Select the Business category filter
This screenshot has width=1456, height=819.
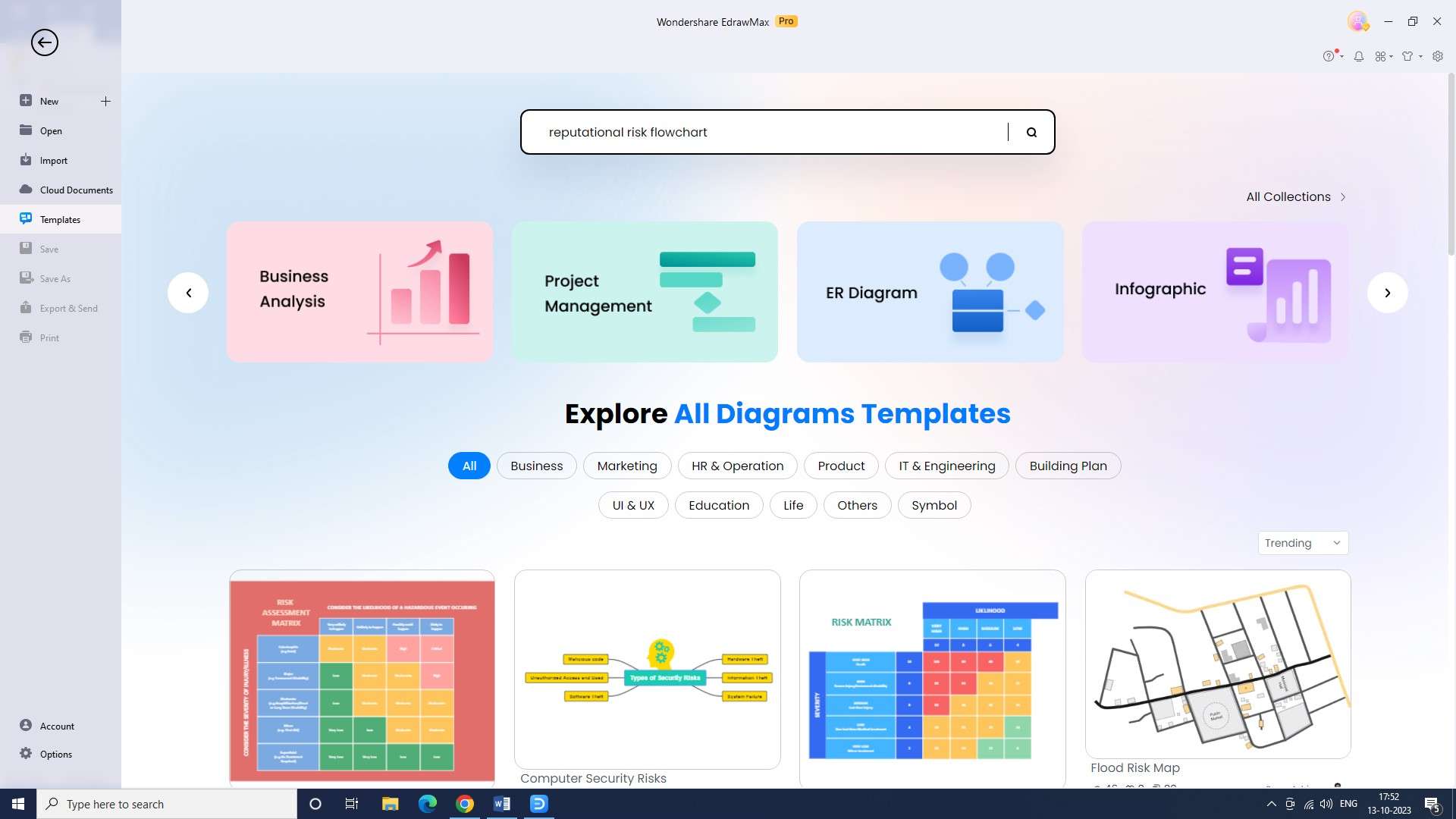(x=536, y=466)
